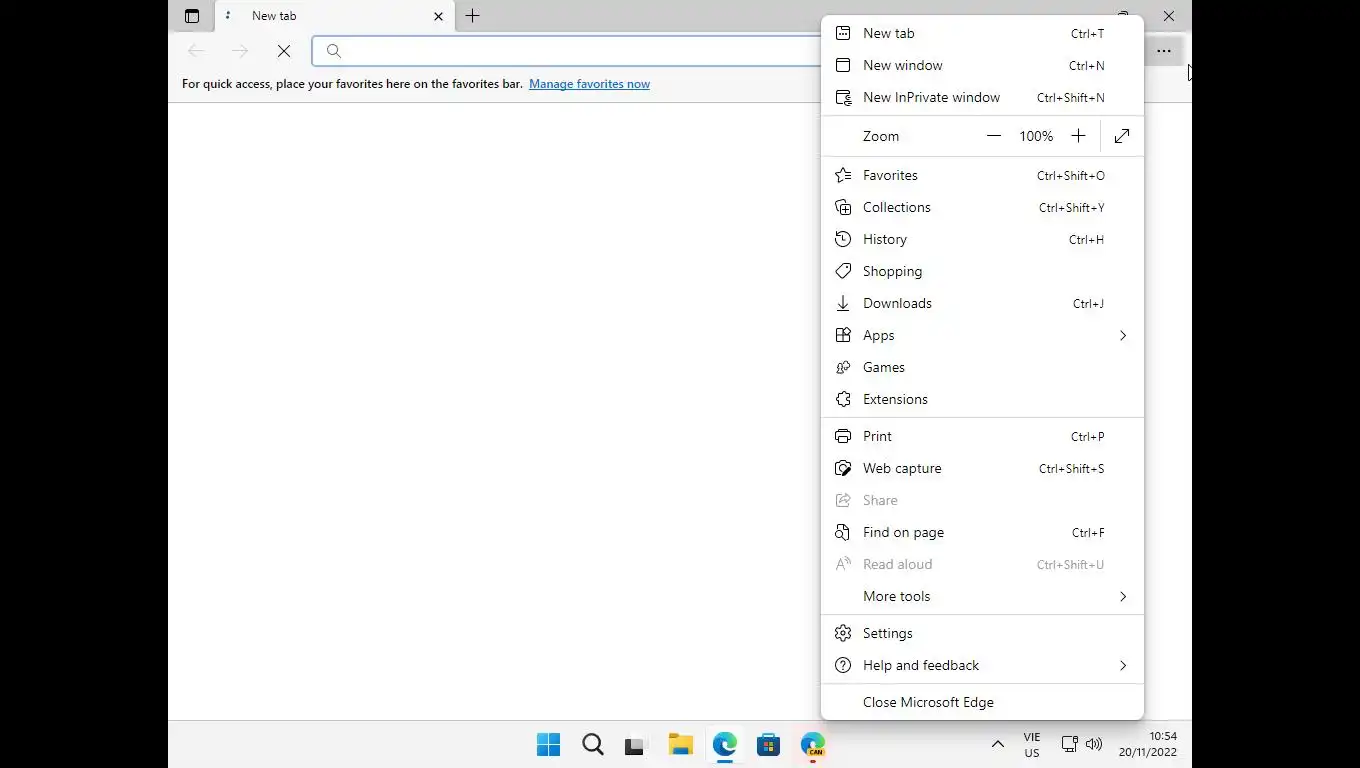This screenshot has width=1360, height=768.
Task: Open Windows Start menu
Action: pyautogui.click(x=548, y=745)
